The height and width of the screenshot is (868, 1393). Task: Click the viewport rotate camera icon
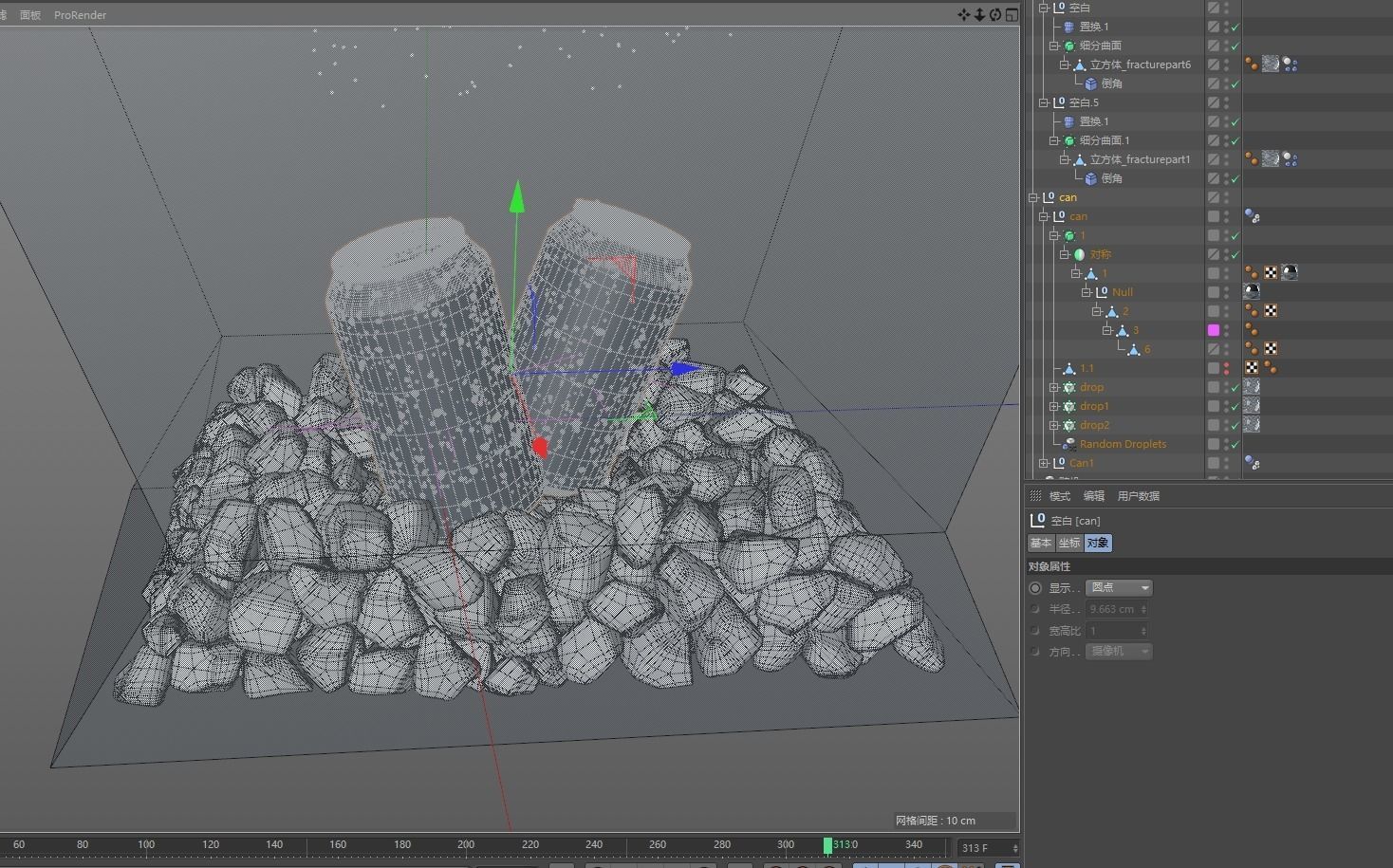(x=995, y=14)
